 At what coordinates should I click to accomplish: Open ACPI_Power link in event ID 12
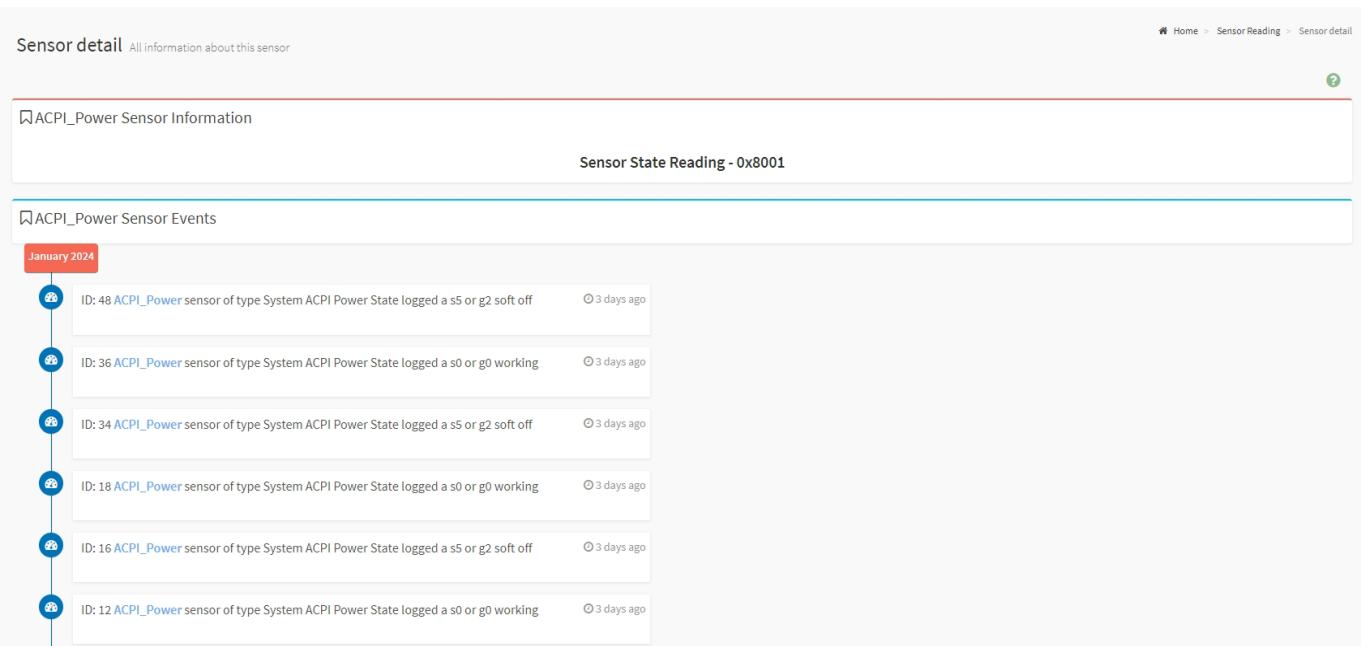pyautogui.click(x=148, y=610)
